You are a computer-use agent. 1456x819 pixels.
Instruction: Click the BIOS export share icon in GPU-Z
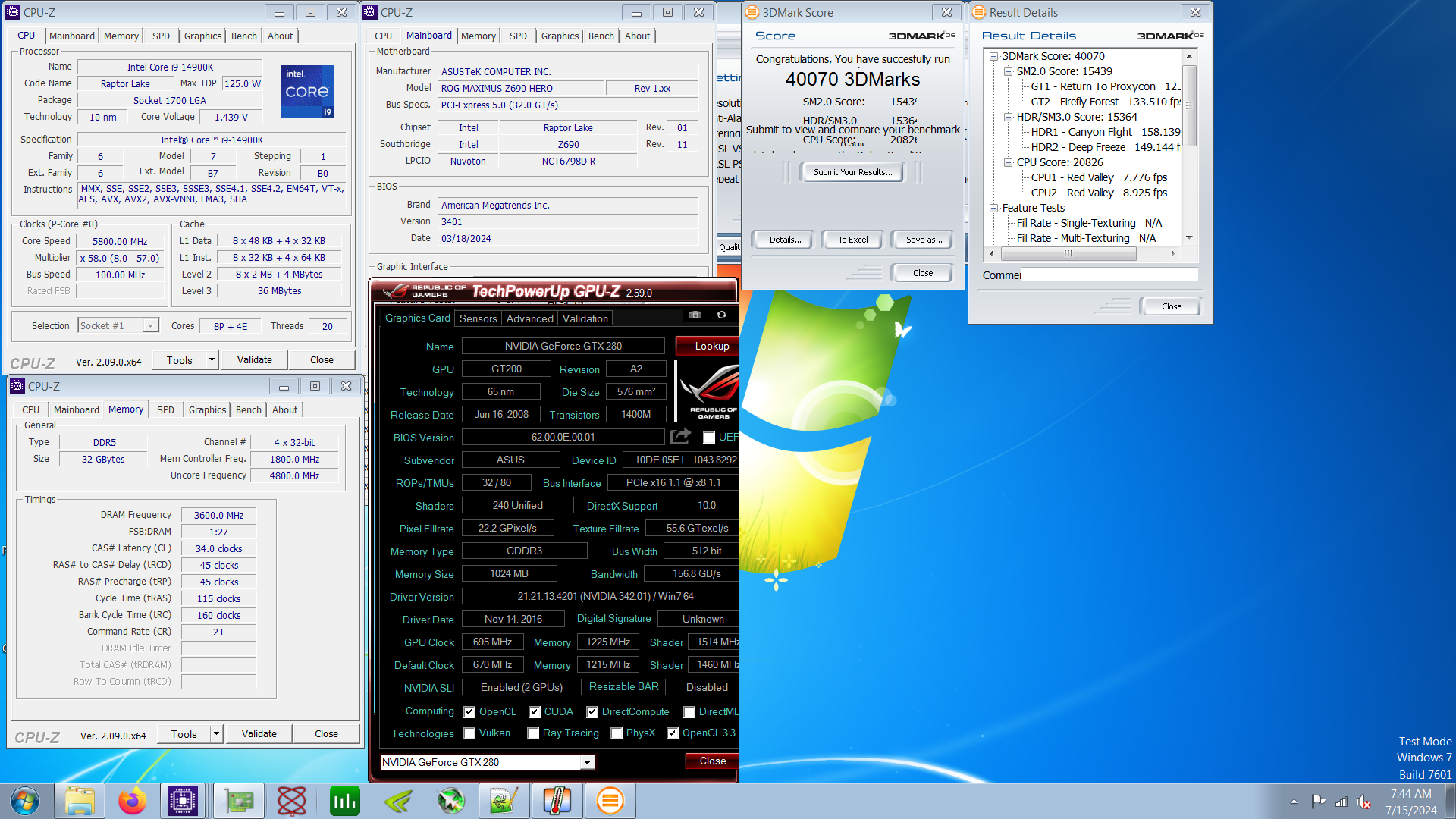tap(680, 436)
